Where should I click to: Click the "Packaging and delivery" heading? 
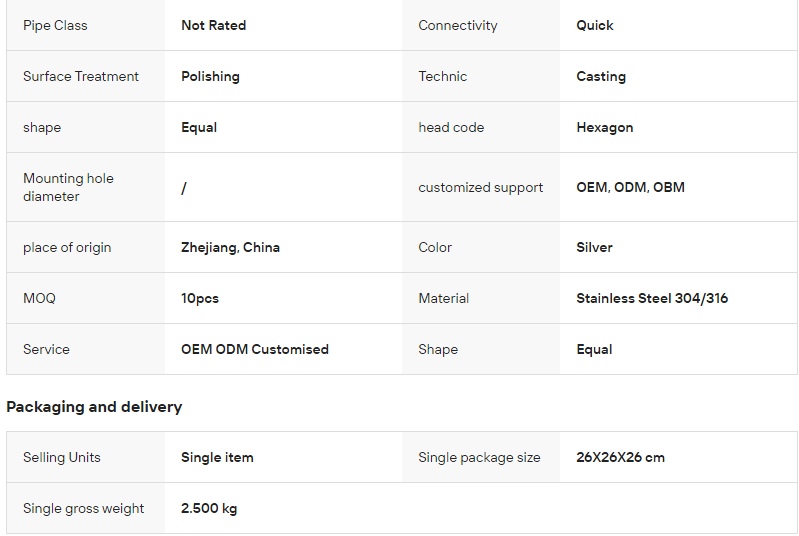coord(94,407)
